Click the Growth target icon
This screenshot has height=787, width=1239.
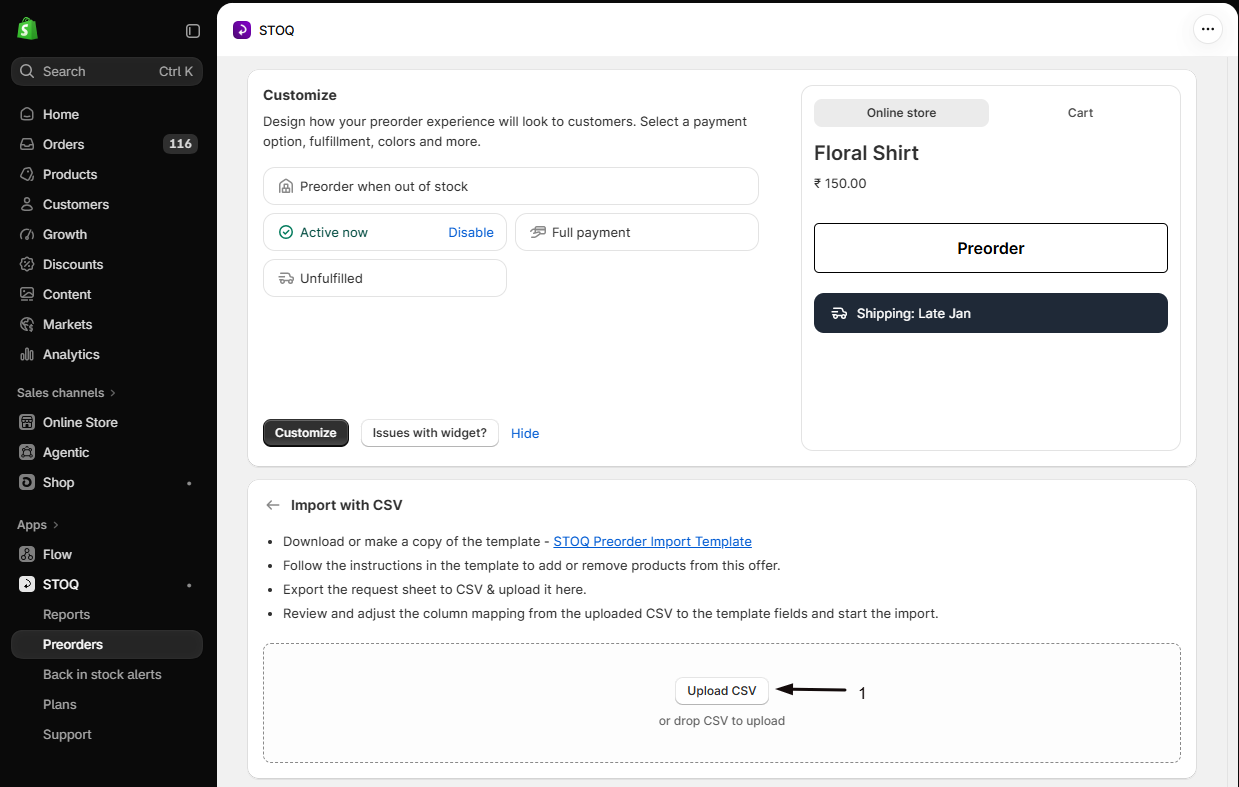pos(27,234)
